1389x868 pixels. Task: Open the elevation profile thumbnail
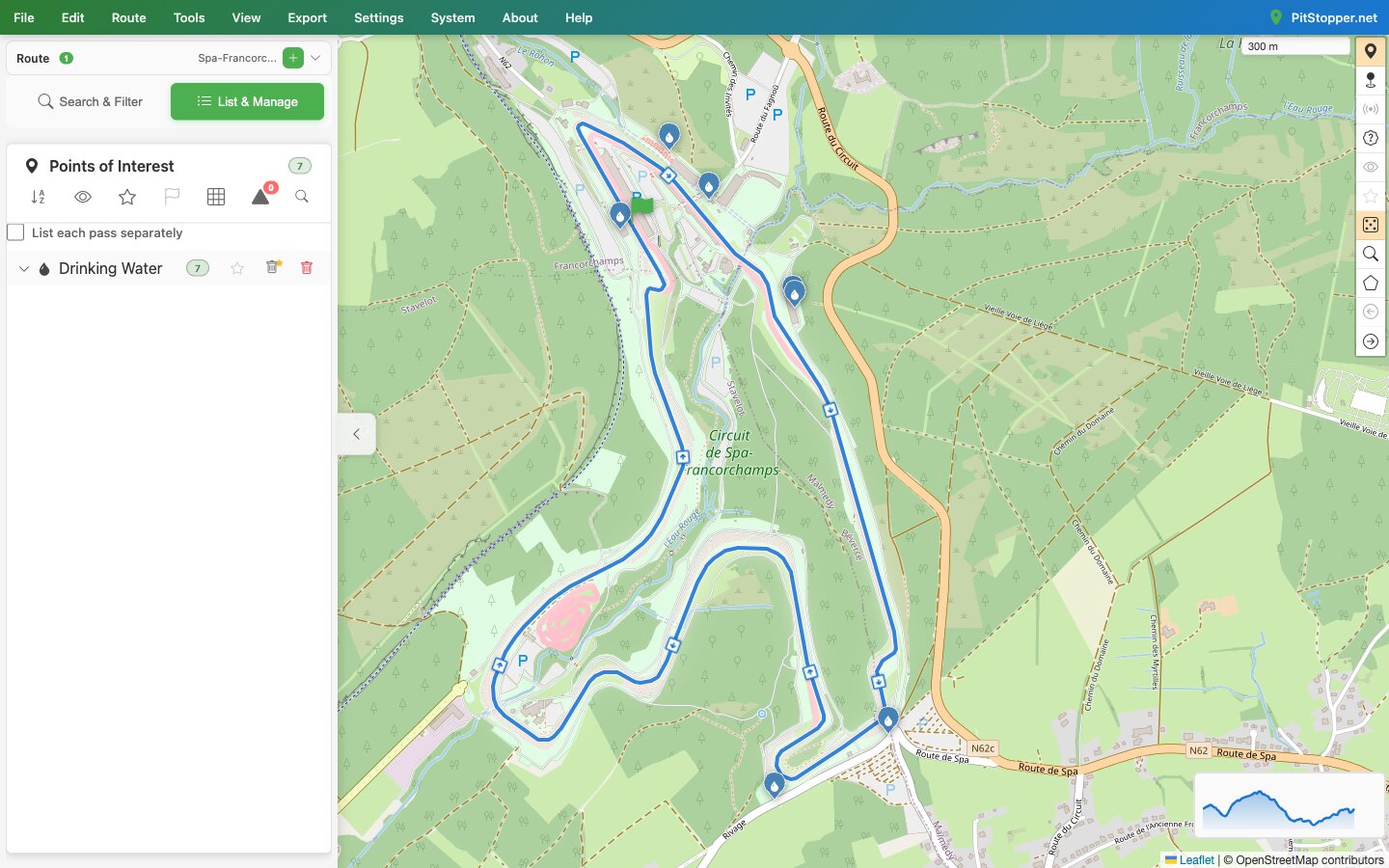[x=1289, y=803]
